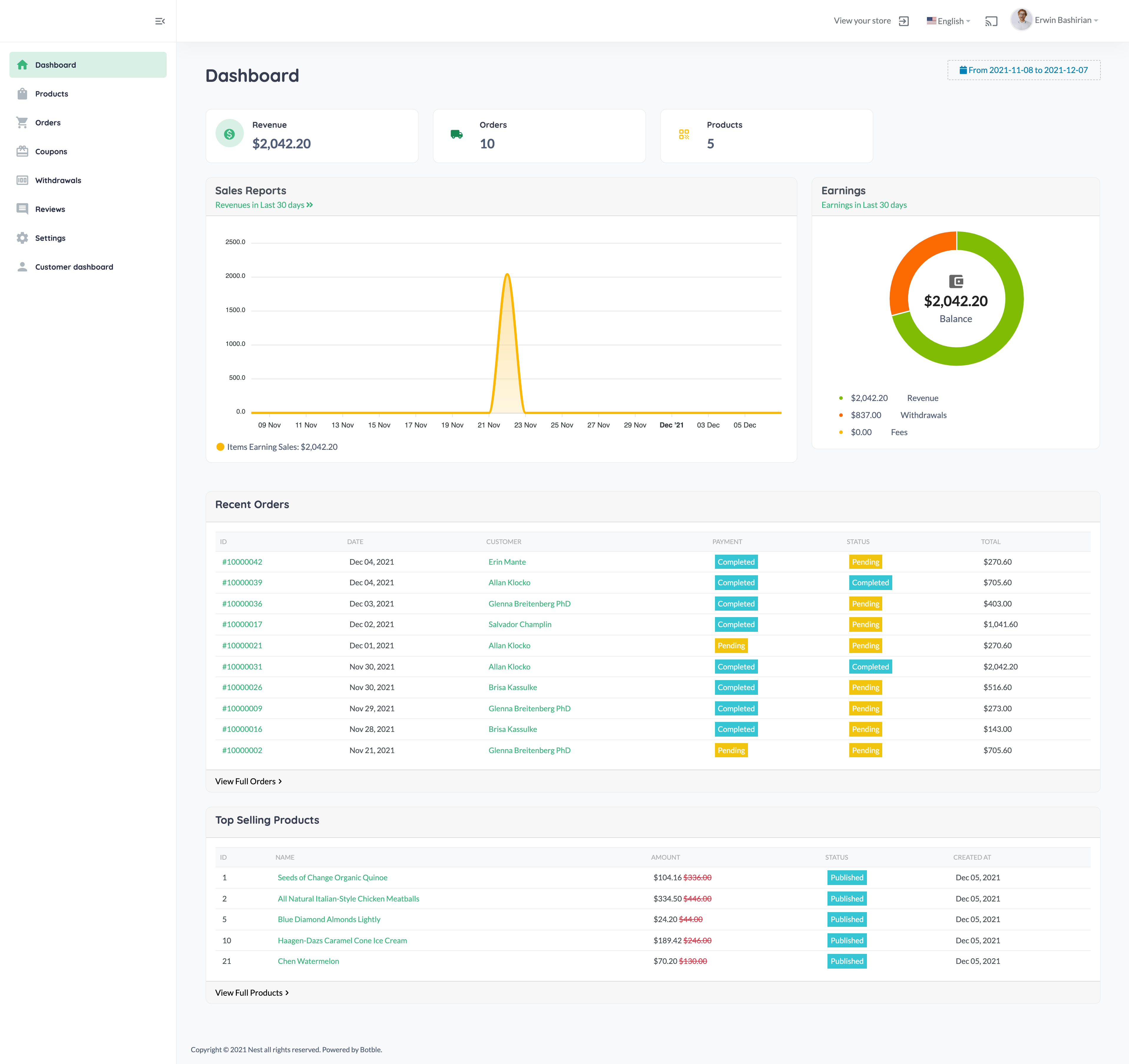Open order #10000017
The height and width of the screenshot is (1064, 1129).
click(x=243, y=624)
